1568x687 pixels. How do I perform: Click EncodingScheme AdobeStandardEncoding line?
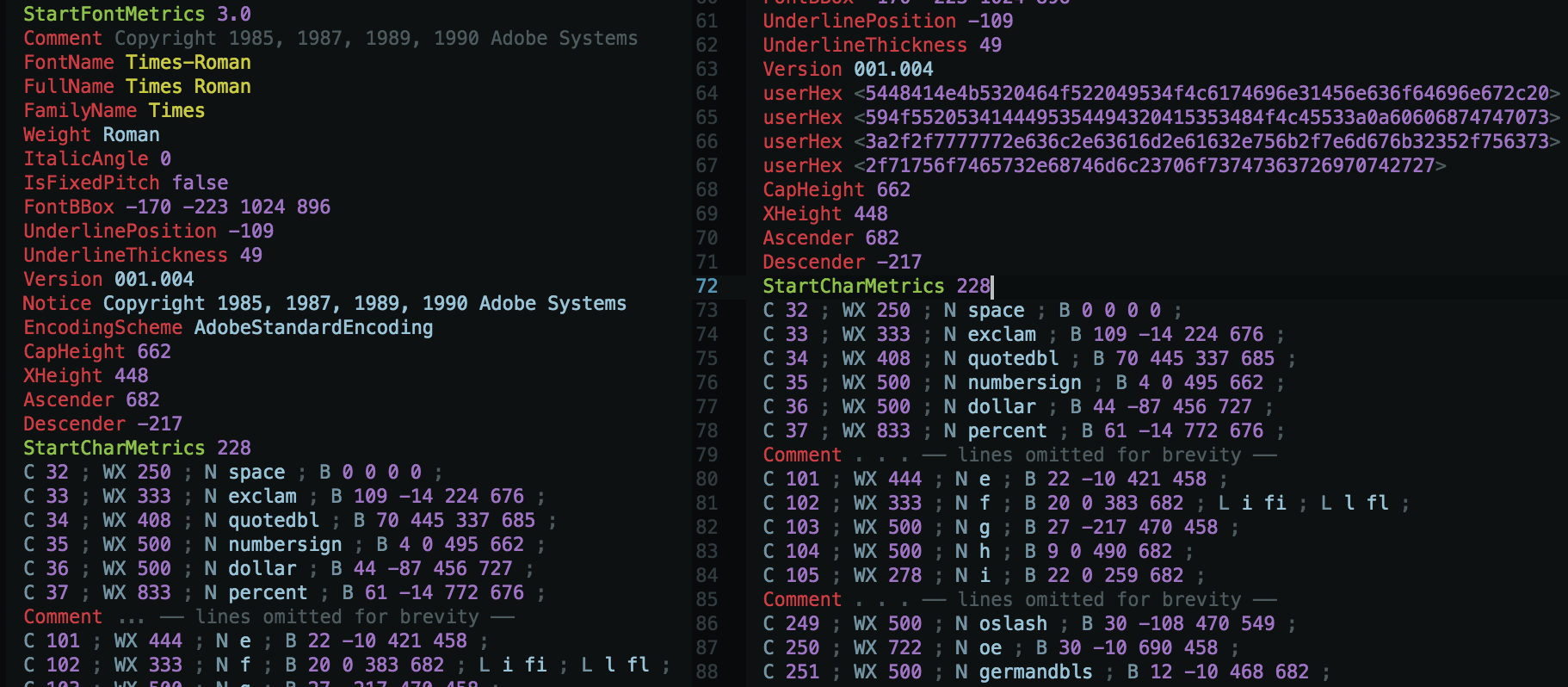coord(228,327)
